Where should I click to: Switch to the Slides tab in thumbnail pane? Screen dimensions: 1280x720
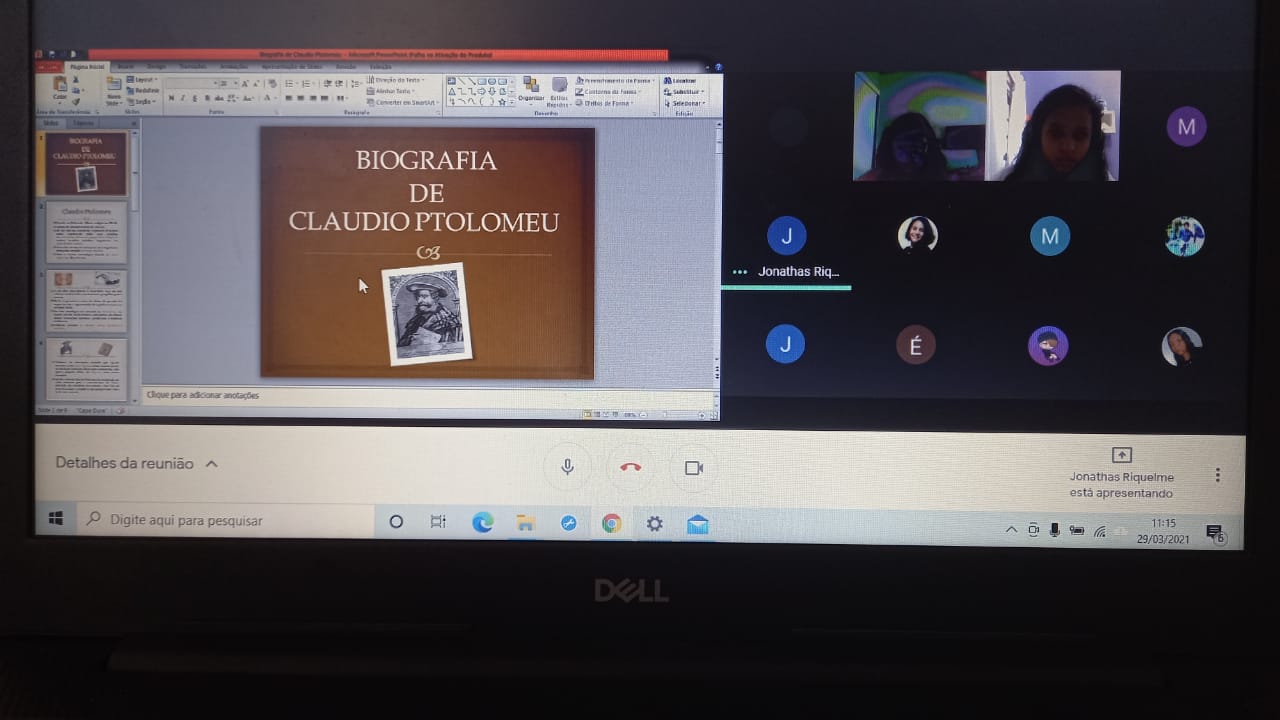click(x=51, y=123)
